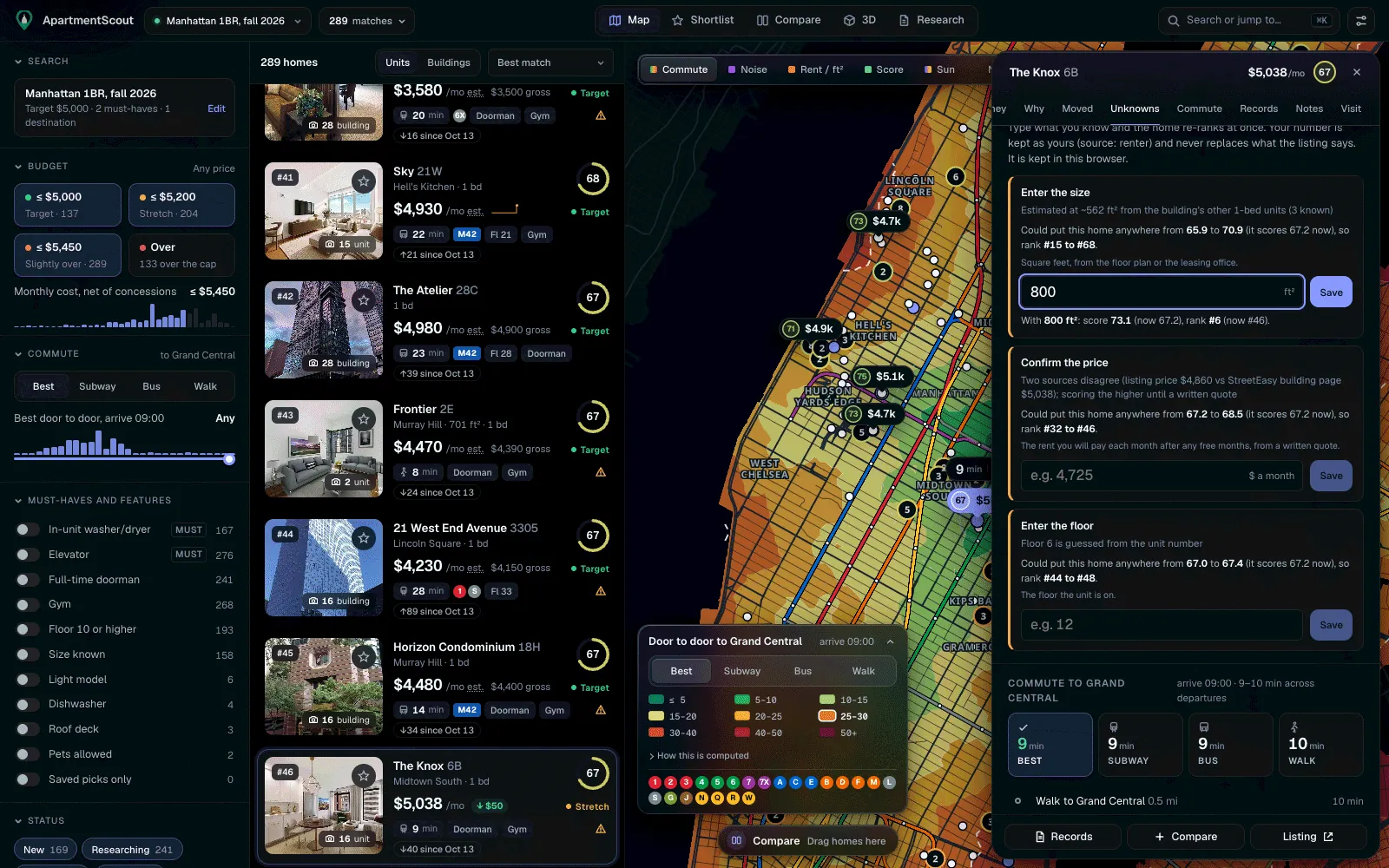Click the ApartmentScout logo icon

tap(24, 20)
